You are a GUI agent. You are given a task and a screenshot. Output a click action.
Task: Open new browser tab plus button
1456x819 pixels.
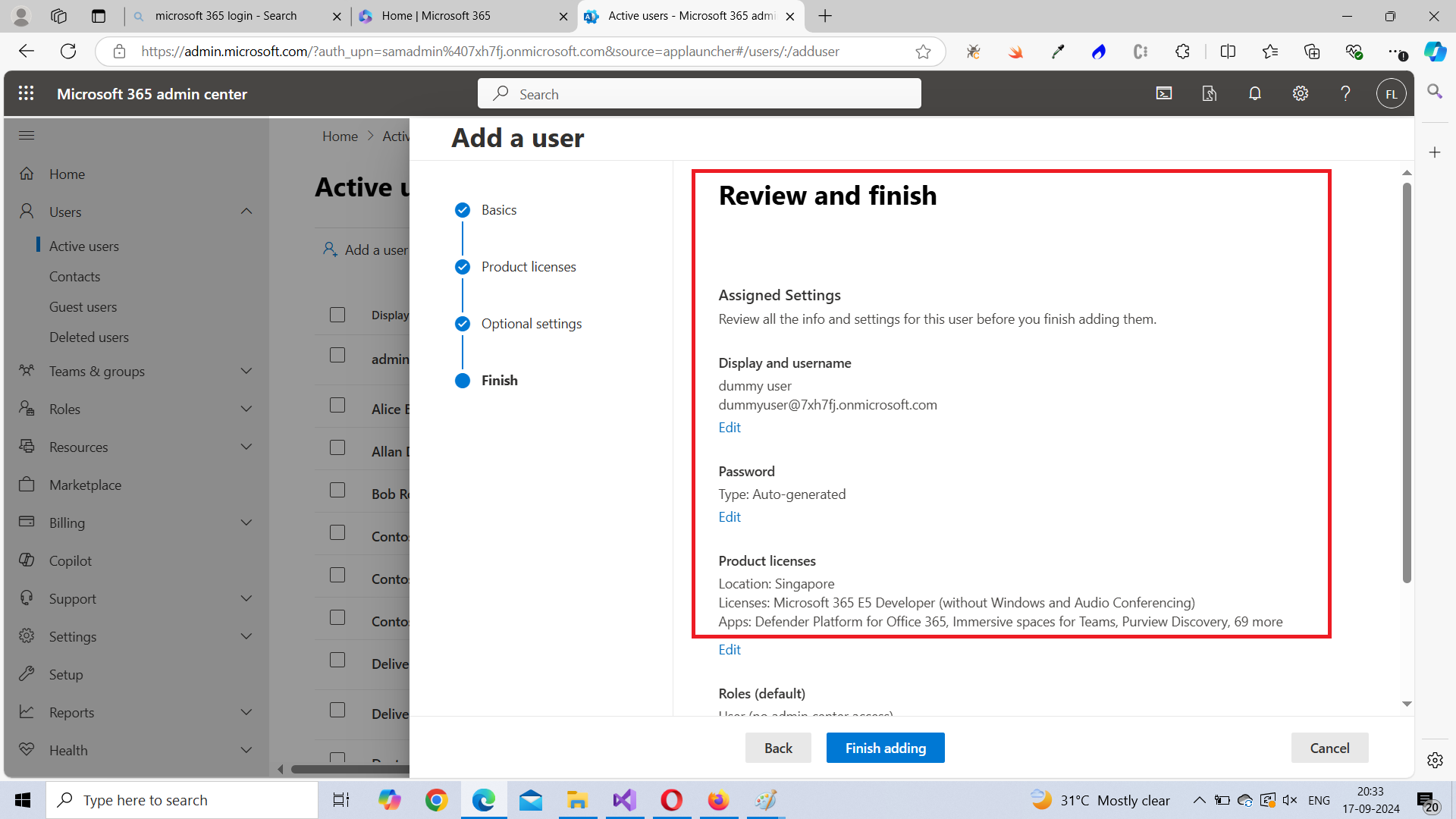coord(825,16)
